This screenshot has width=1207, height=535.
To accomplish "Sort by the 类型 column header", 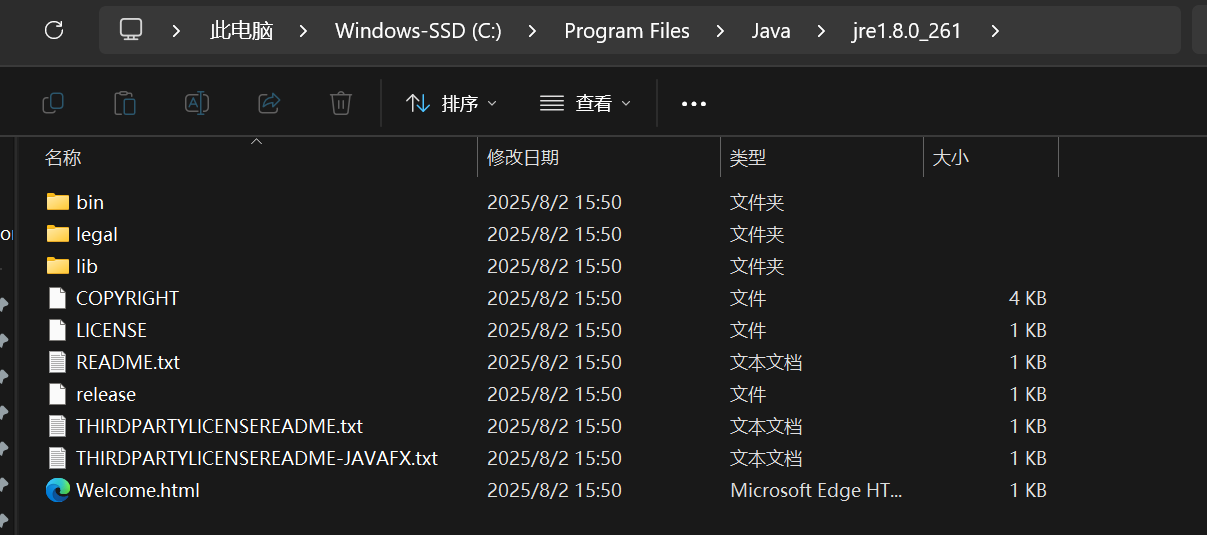I will point(748,158).
